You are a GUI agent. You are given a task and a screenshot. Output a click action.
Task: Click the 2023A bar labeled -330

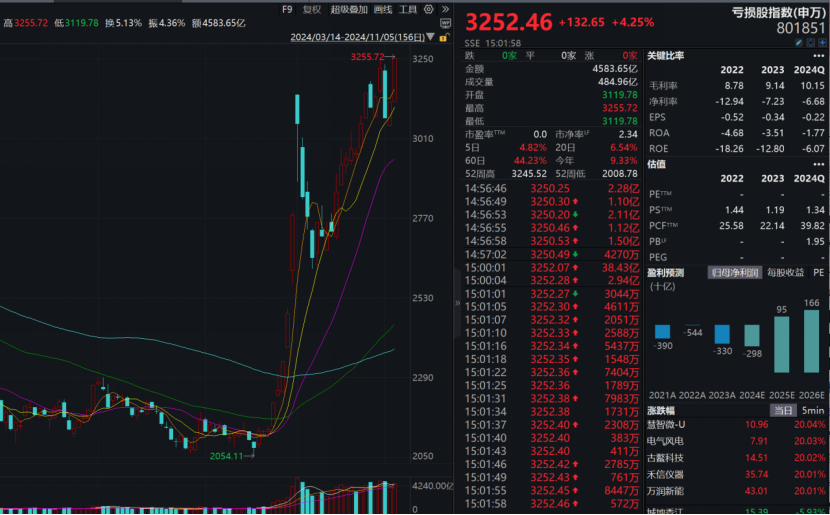pos(722,335)
